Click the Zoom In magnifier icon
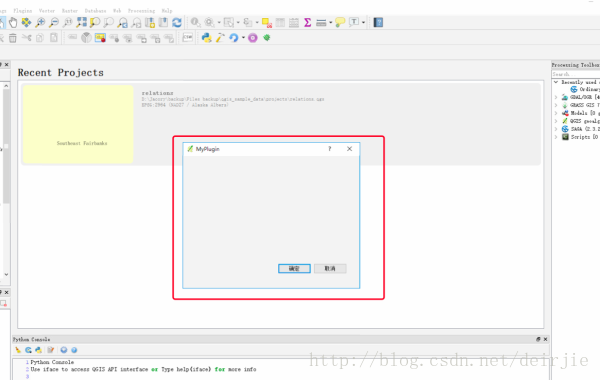 pos(40,23)
